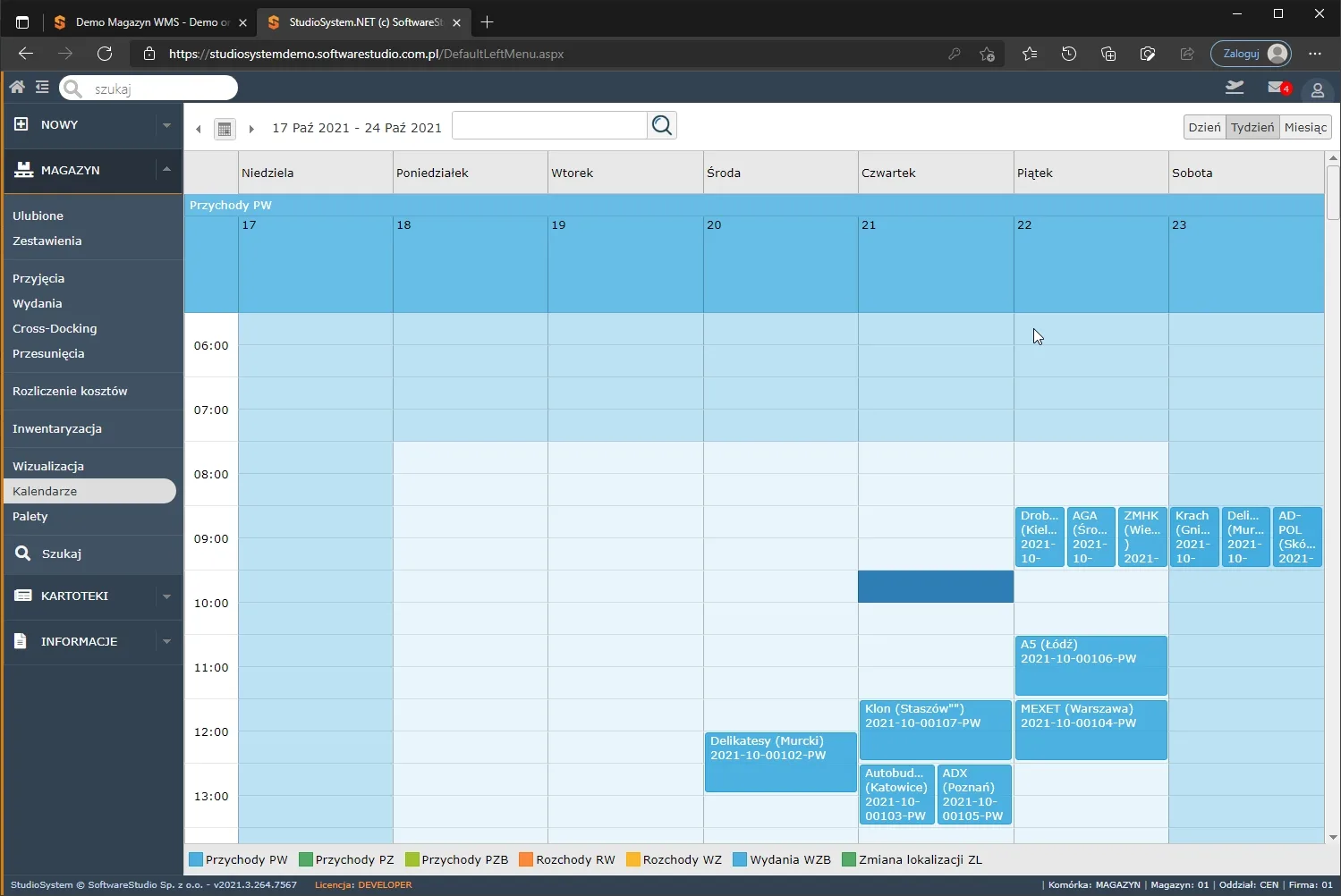Expand the NOWY menu arrow
This screenshot has height=896, width=1341.
pos(166,125)
